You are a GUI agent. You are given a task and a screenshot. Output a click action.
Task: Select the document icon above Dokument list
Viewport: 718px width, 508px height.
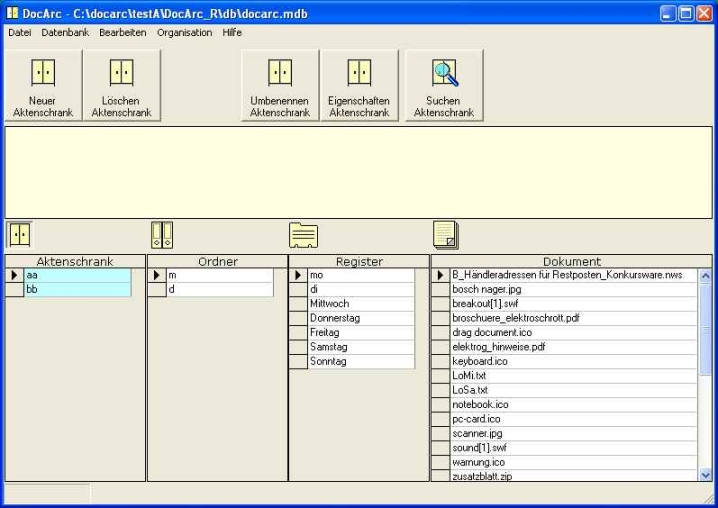446,235
